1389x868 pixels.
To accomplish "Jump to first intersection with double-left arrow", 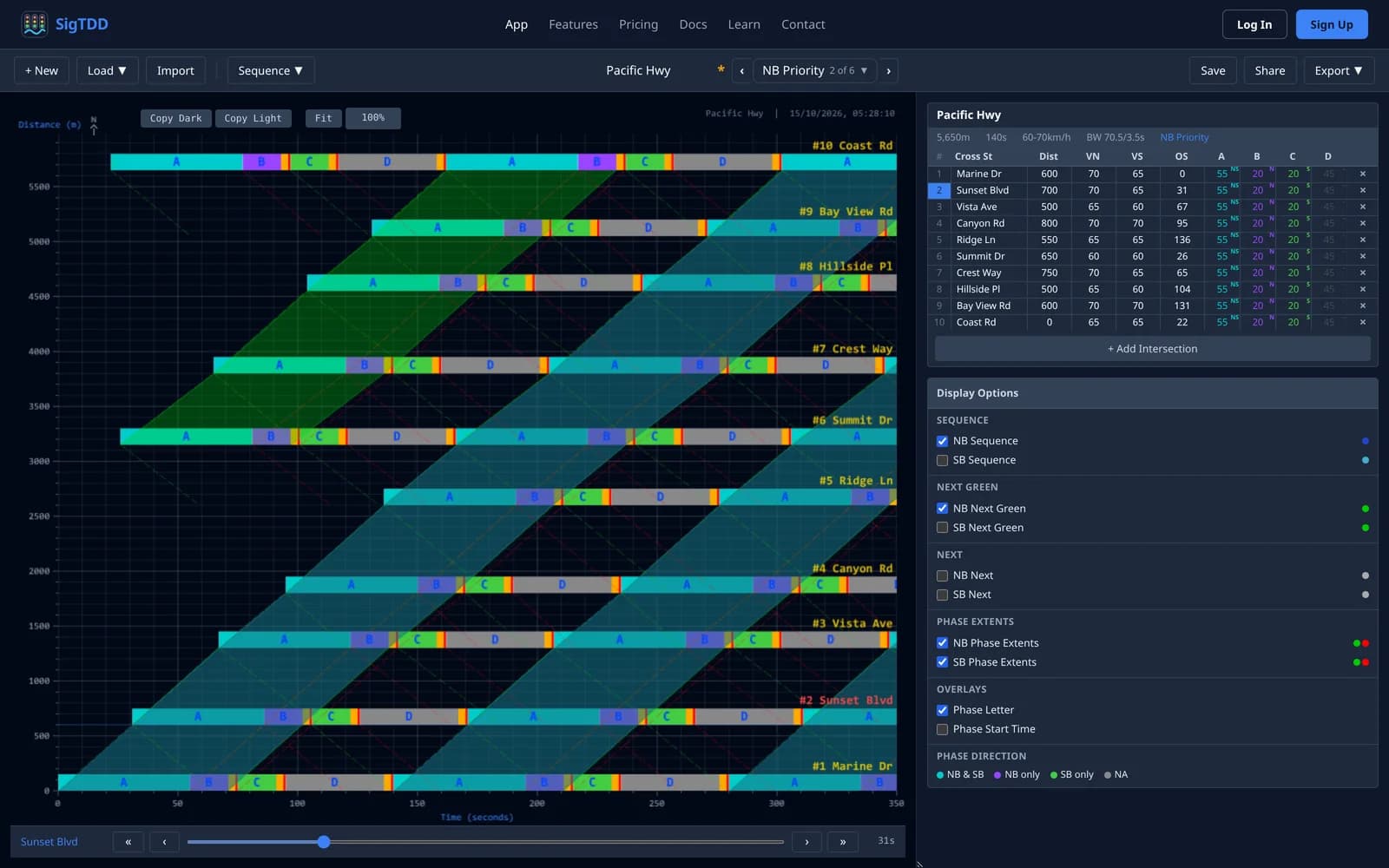I will pos(128,841).
